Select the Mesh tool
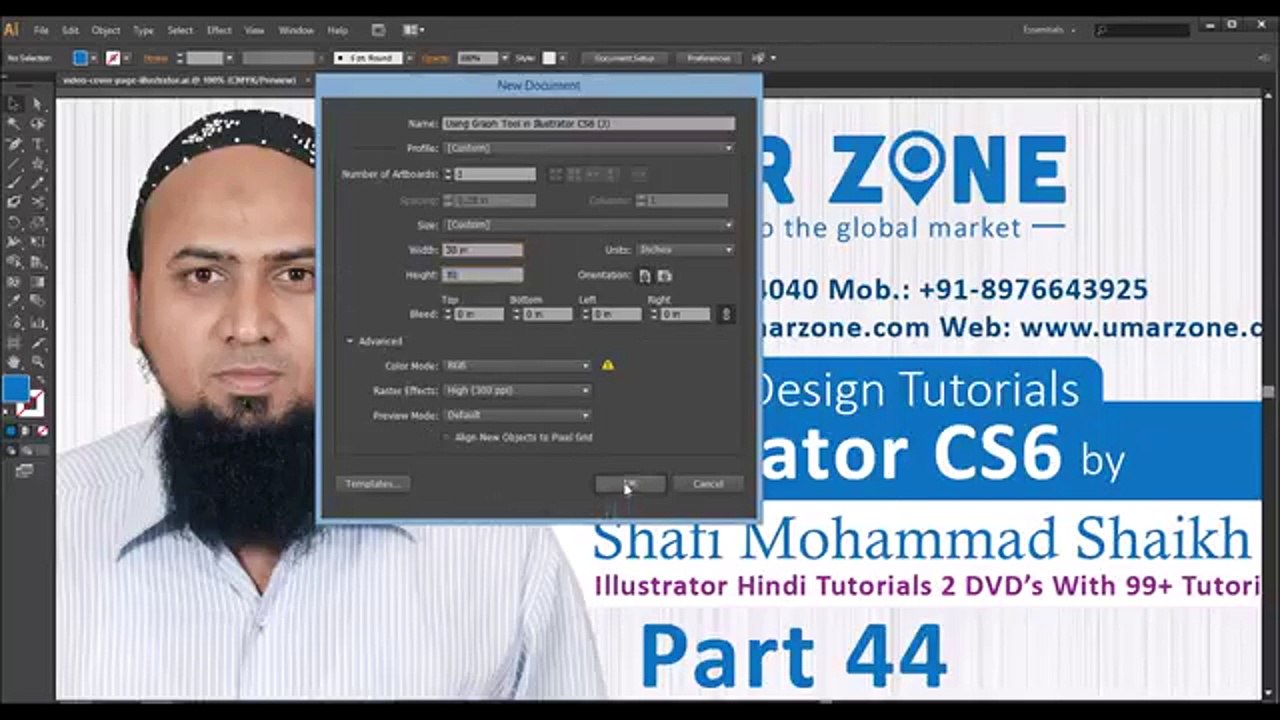 tap(15, 281)
